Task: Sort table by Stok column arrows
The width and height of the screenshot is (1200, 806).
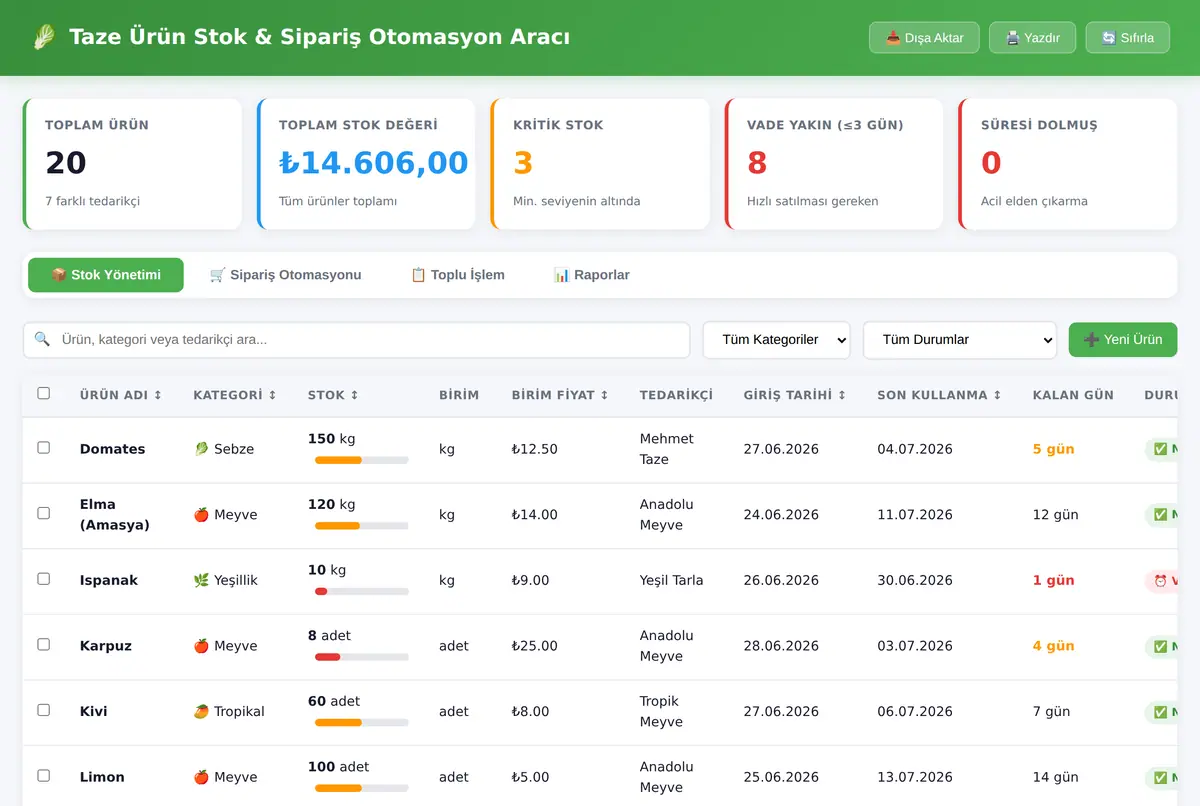Action: 354,395
